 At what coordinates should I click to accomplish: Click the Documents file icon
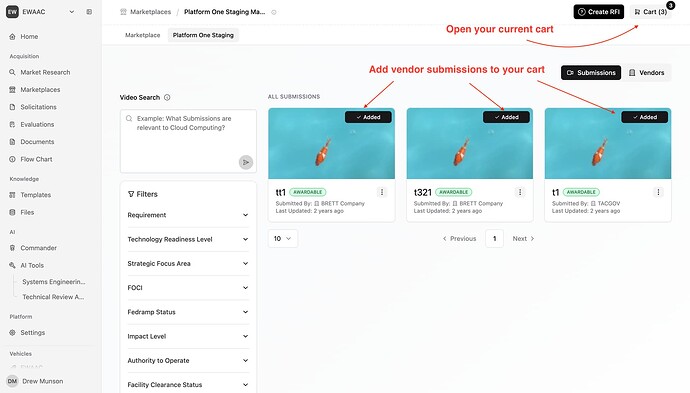click(12, 142)
